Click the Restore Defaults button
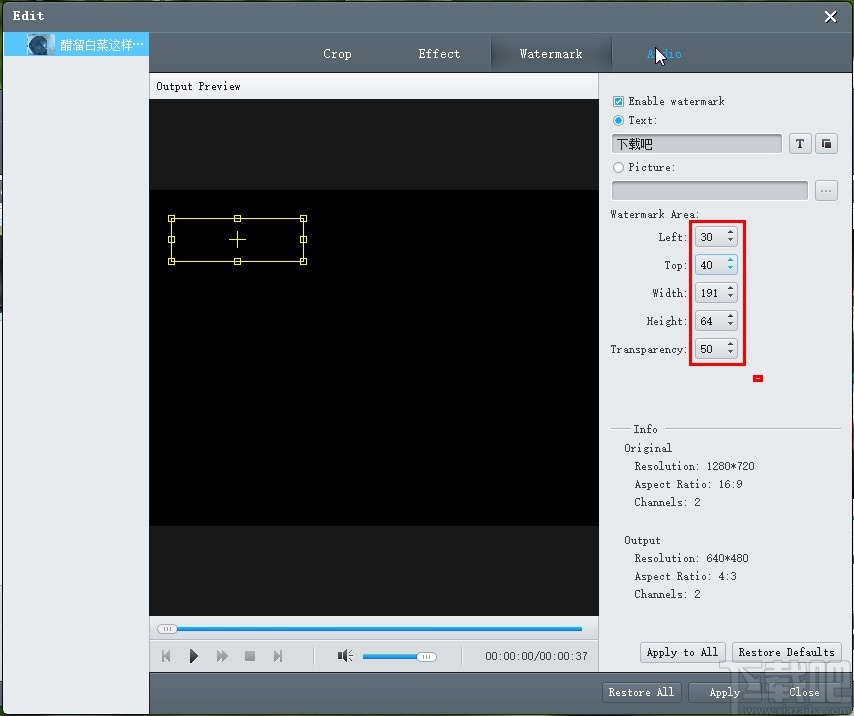 (x=786, y=652)
